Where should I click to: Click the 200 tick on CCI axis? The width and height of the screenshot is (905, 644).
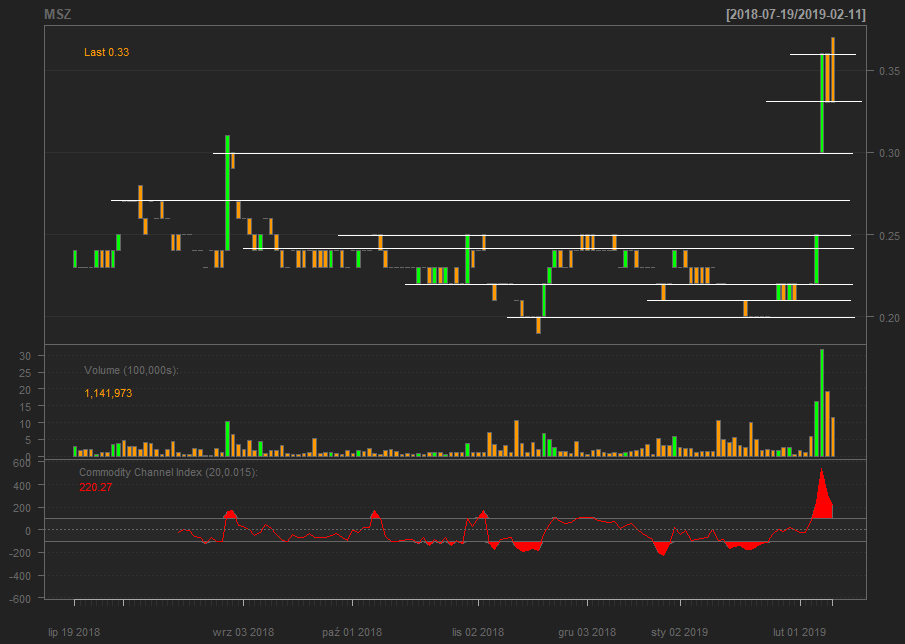tap(22, 508)
